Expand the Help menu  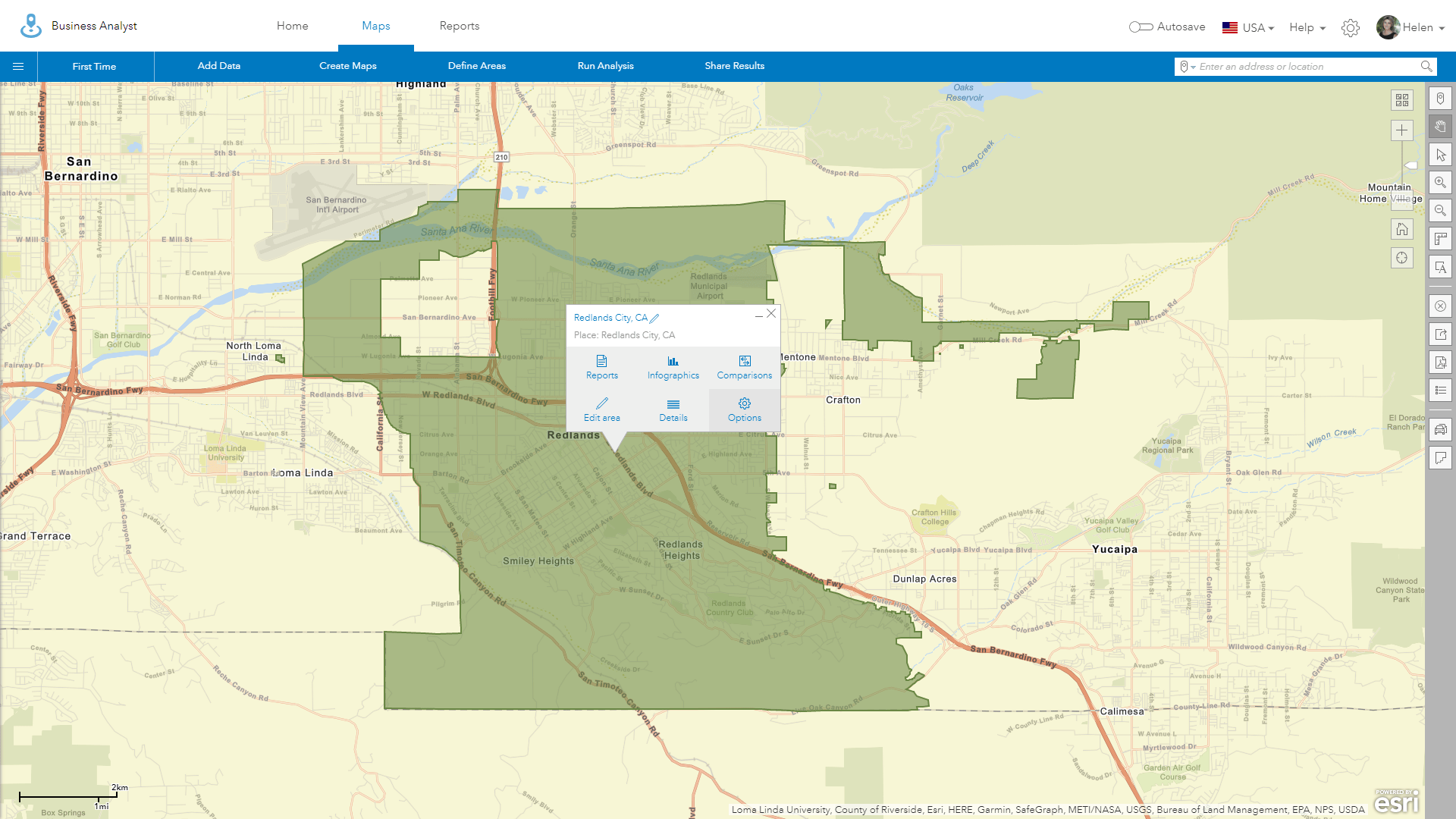1307,27
